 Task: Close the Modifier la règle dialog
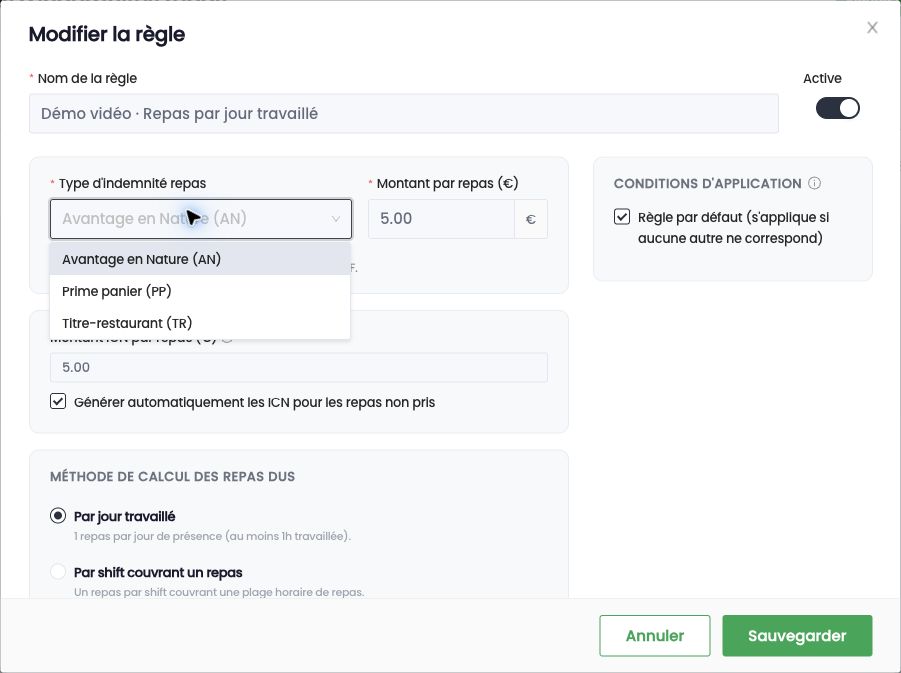tap(872, 28)
